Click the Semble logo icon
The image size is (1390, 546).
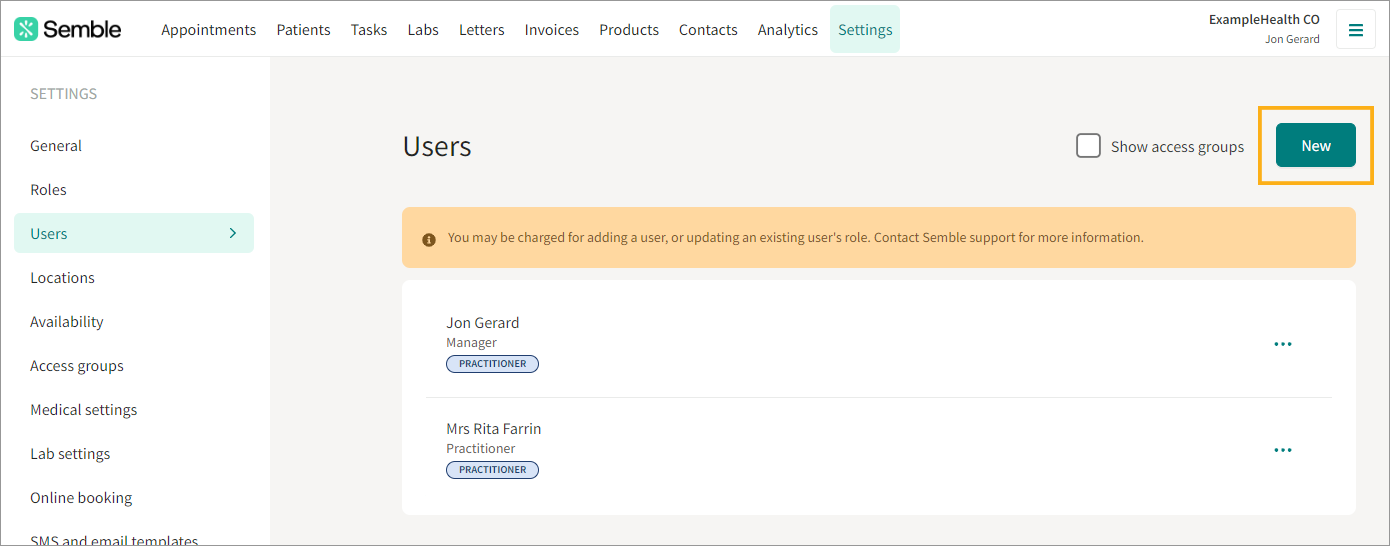pyautogui.click(x=26, y=29)
